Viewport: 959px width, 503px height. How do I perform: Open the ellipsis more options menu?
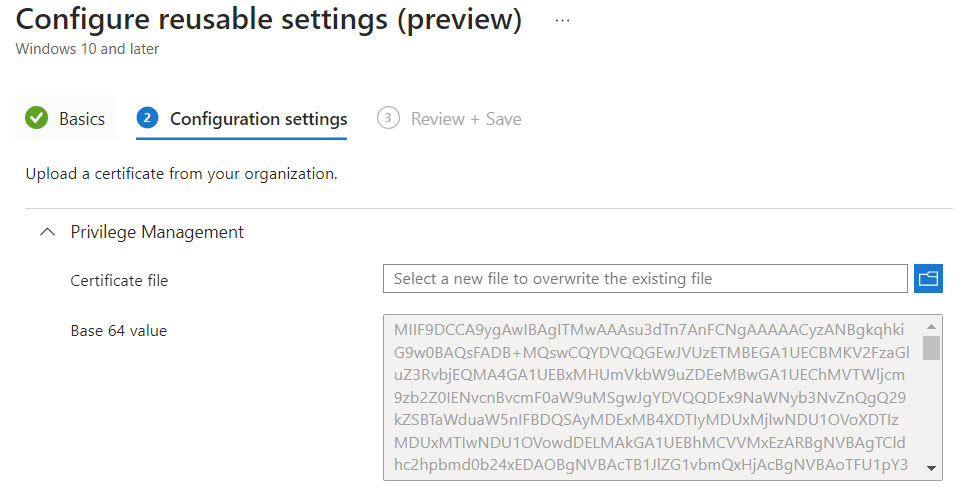pos(562,20)
